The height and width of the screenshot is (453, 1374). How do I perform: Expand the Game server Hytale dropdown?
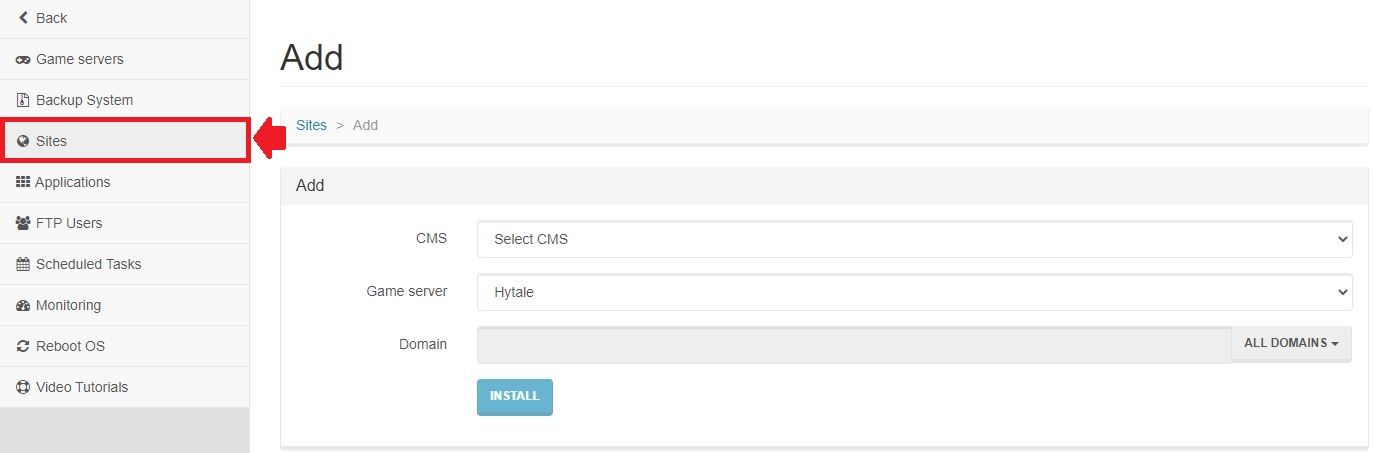914,292
